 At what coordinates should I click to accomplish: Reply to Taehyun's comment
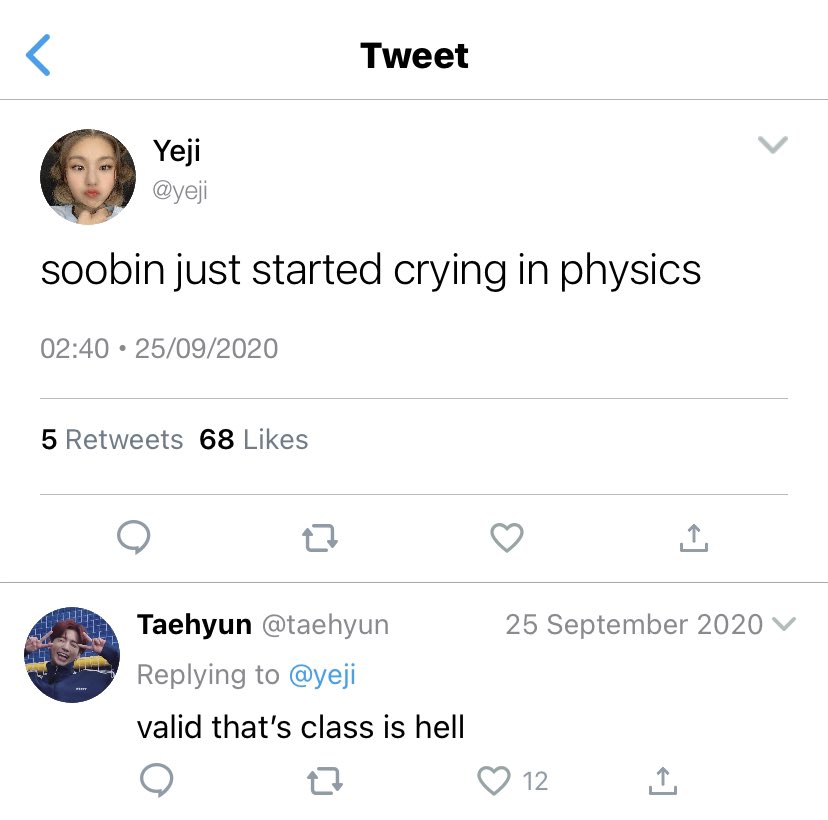pos(157,780)
